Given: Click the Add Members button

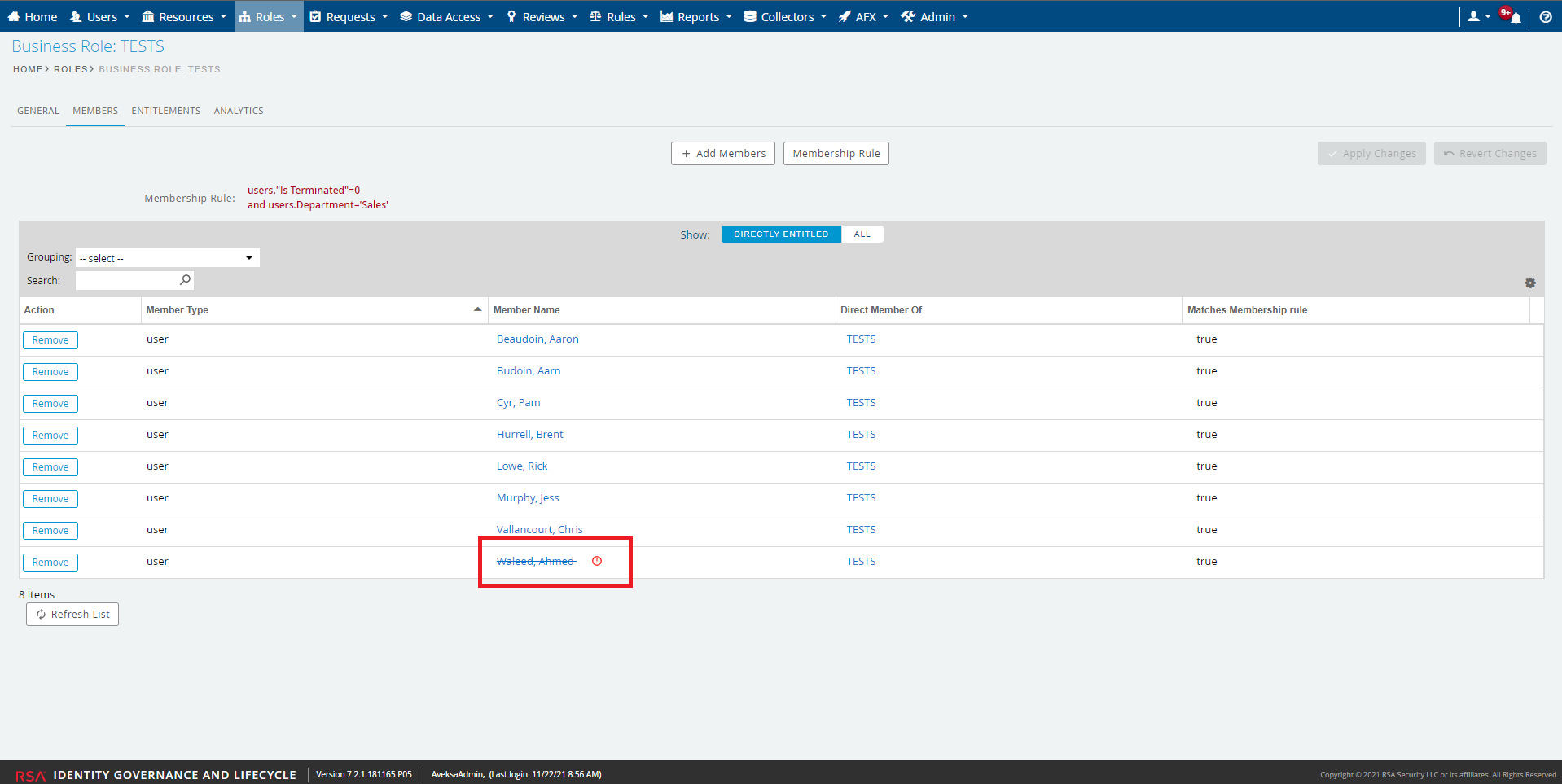Looking at the screenshot, I should (722, 154).
